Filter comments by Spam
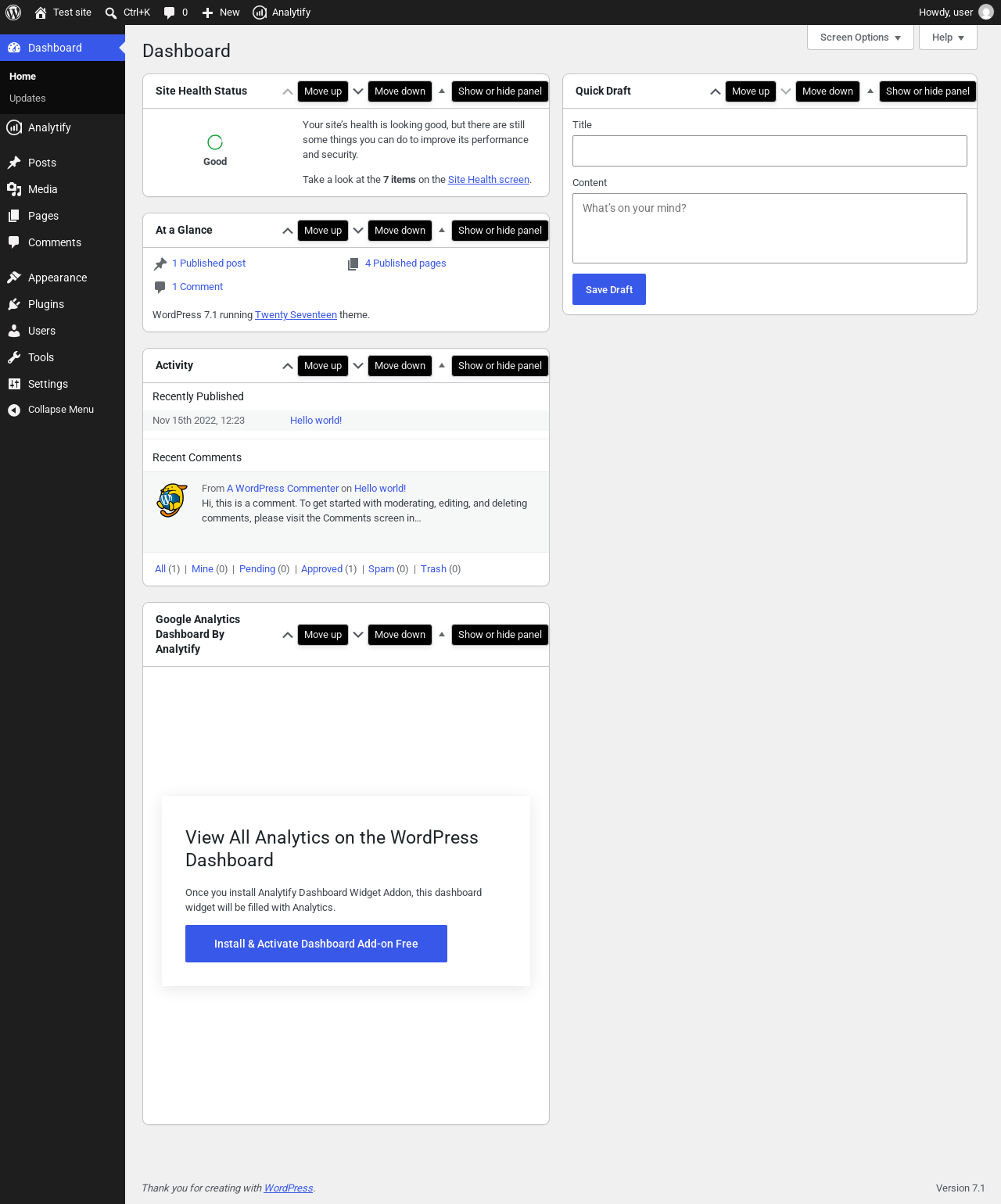Viewport: 1001px width, 1204px height. (x=381, y=569)
